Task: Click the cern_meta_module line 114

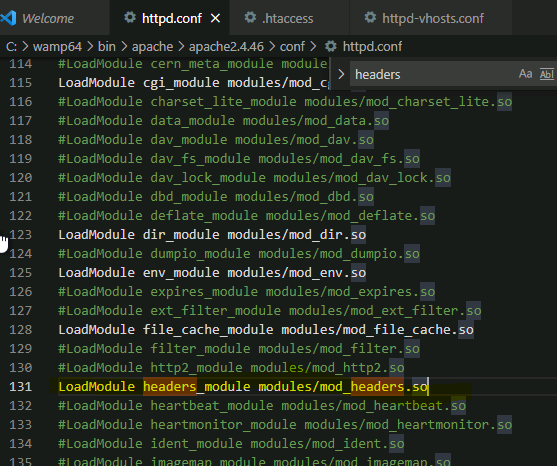Action: [x=193, y=64]
